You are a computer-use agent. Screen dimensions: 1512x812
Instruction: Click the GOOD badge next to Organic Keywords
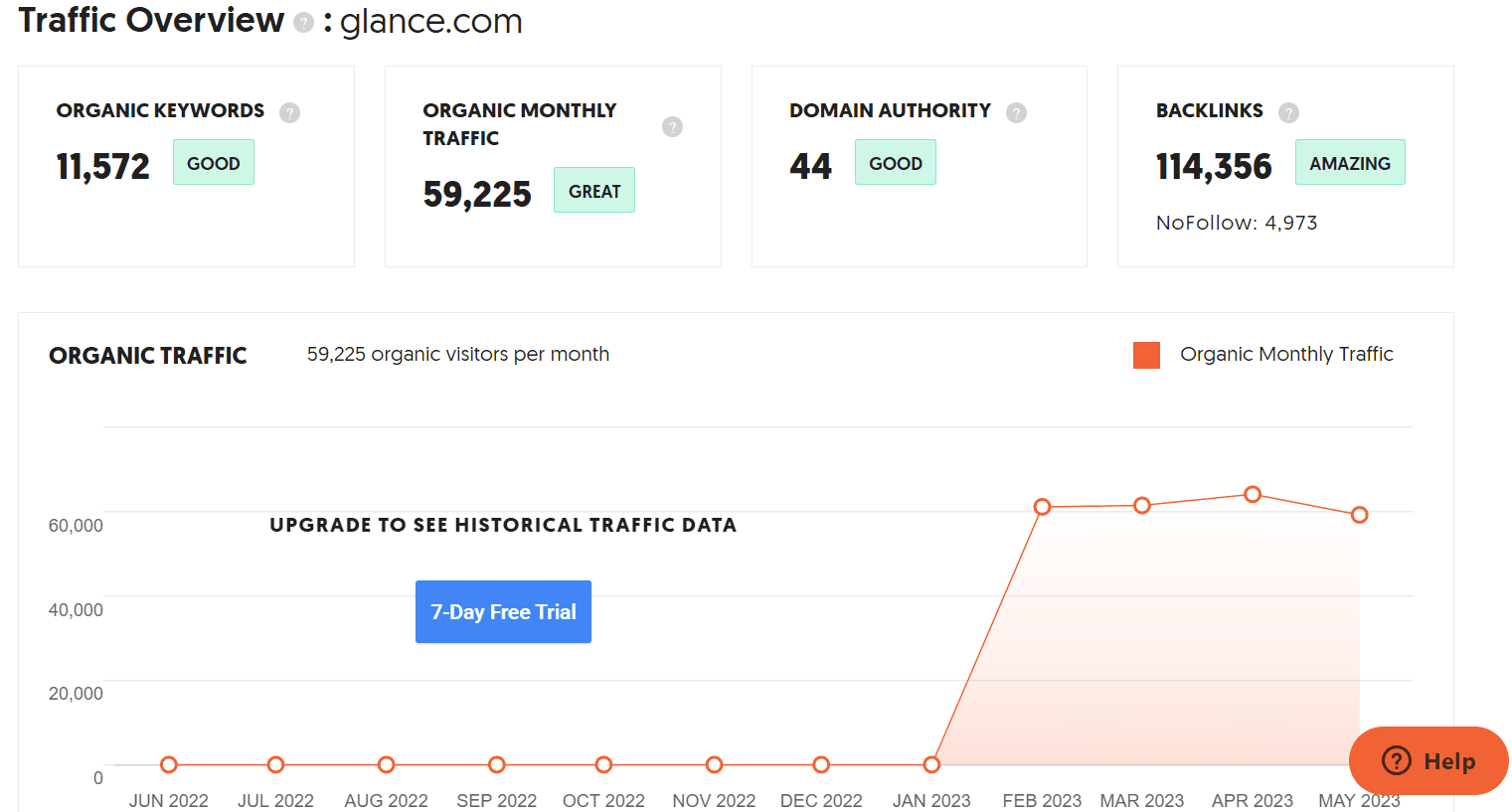pos(213,161)
